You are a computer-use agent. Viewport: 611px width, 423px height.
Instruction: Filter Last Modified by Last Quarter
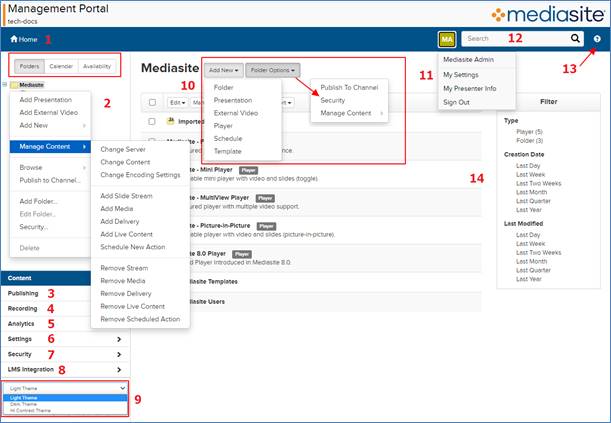(x=533, y=270)
